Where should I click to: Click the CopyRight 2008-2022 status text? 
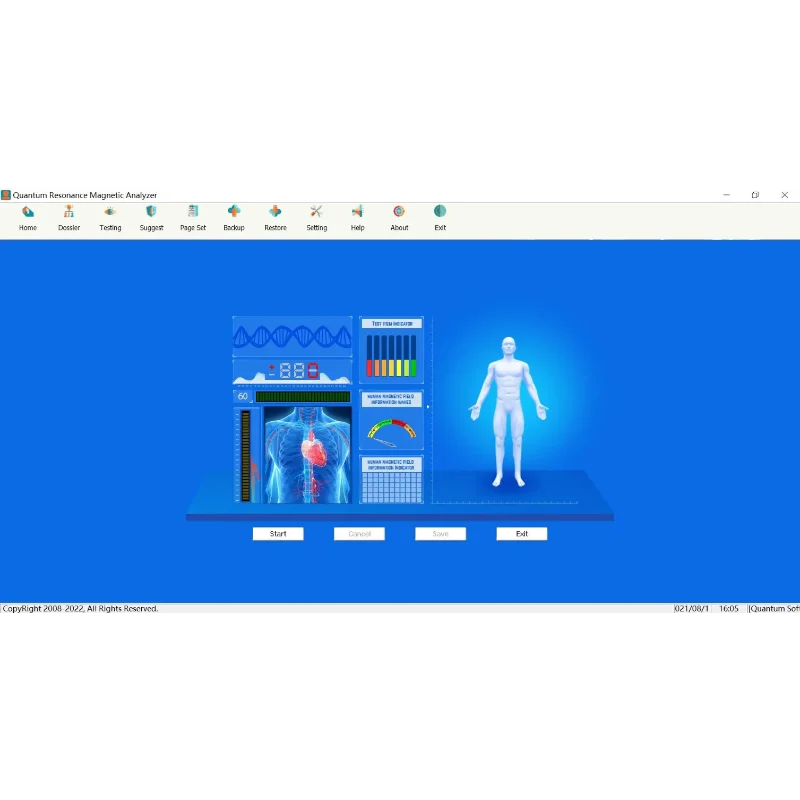pyautogui.click(x=81, y=609)
